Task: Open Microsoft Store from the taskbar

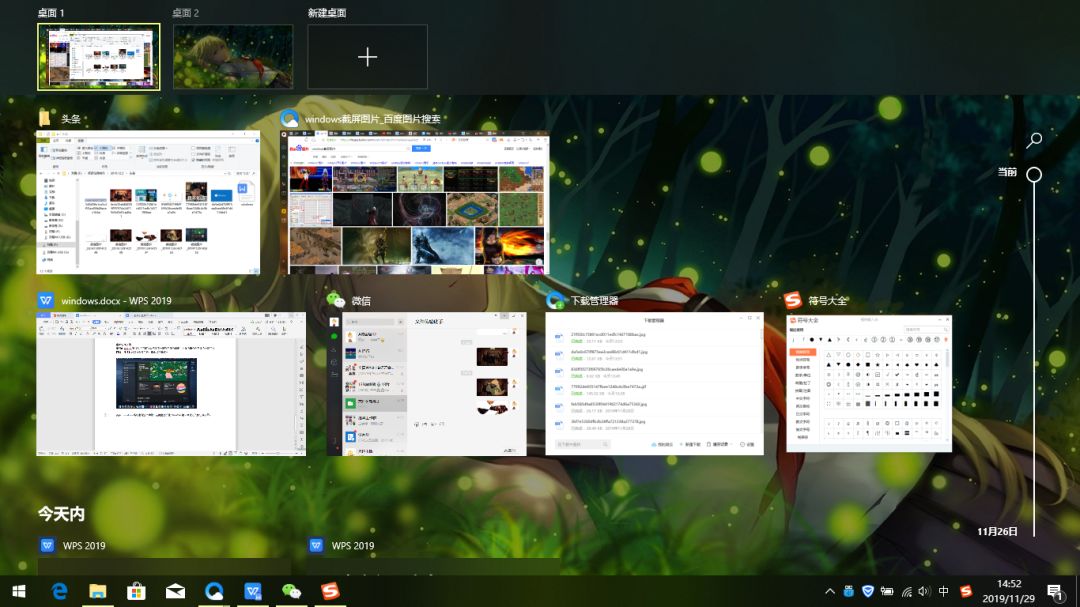Action: [x=136, y=591]
